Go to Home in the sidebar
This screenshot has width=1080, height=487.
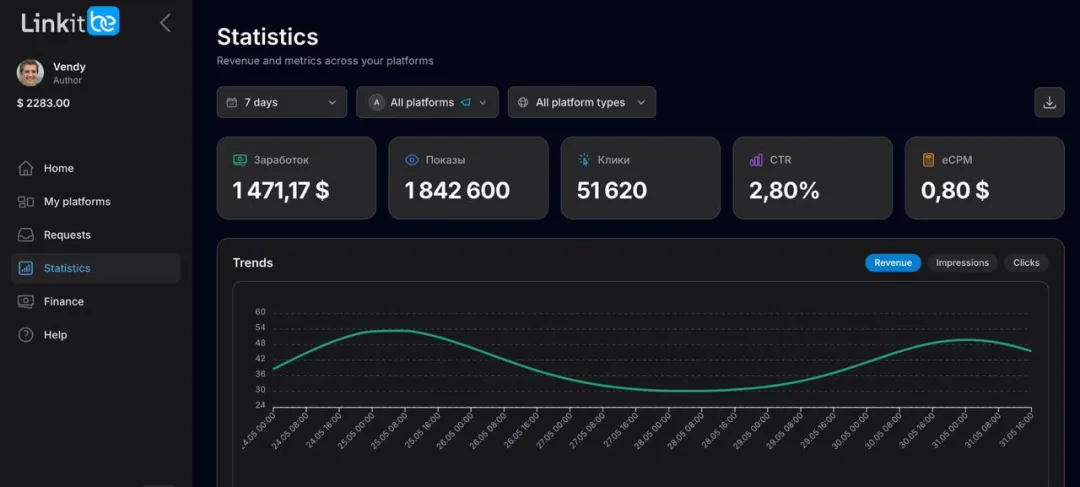[x=96, y=168]
